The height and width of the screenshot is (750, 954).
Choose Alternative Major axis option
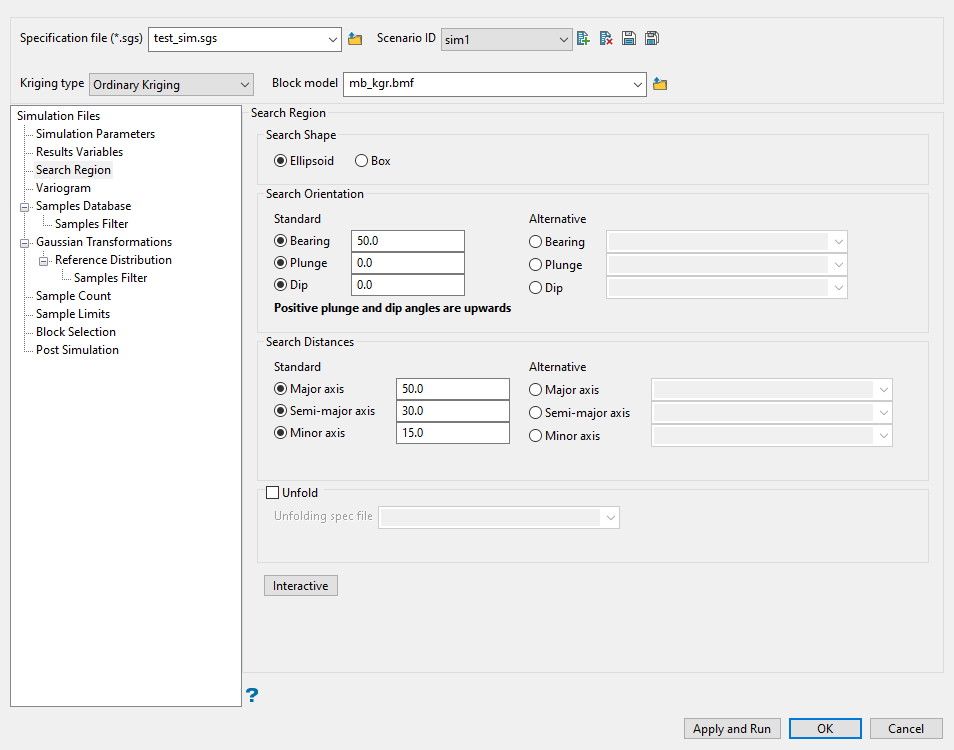[x=536, y=390]
